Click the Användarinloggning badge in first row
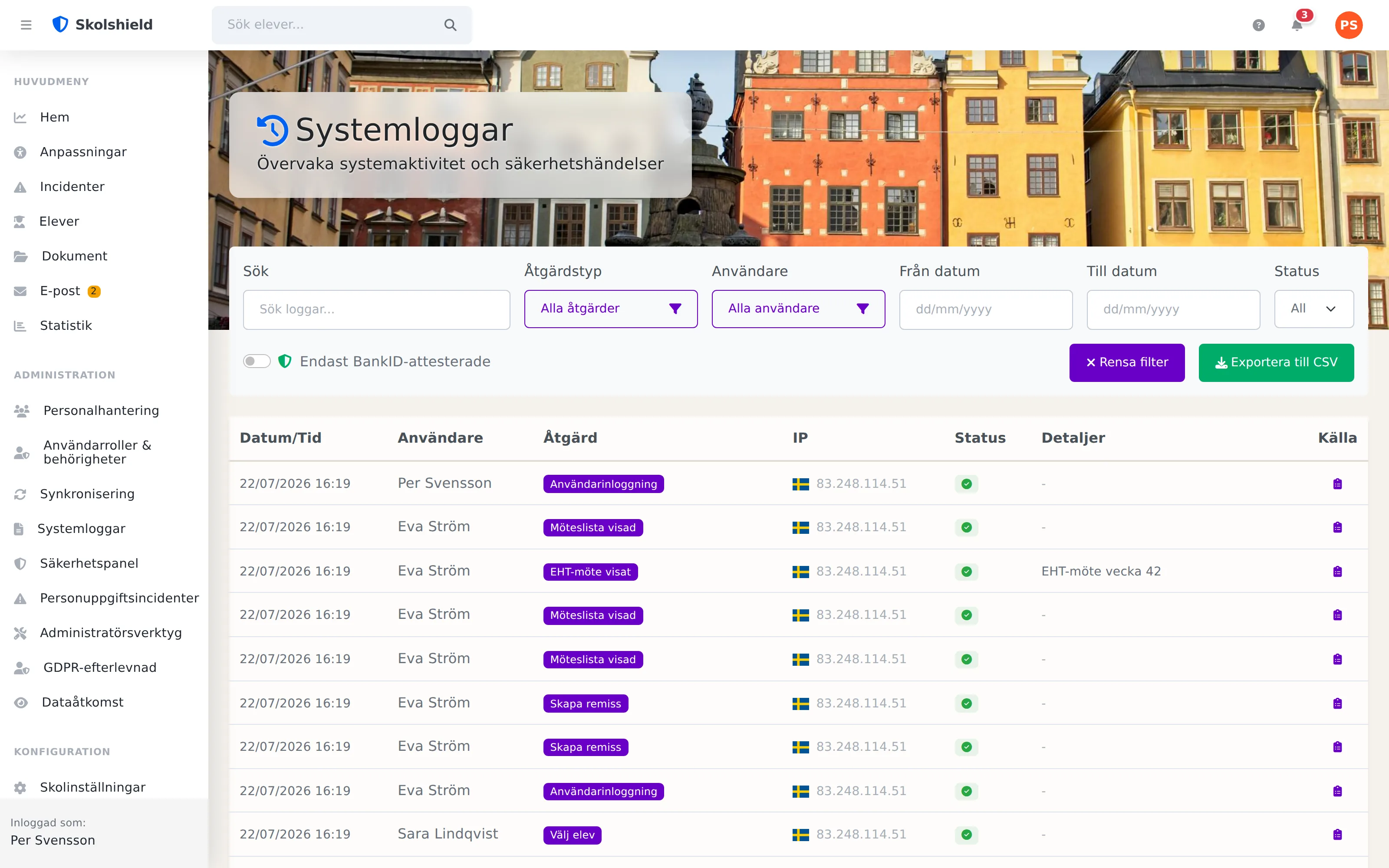Screen dimensions: 1389x868 tap(603, 484)
